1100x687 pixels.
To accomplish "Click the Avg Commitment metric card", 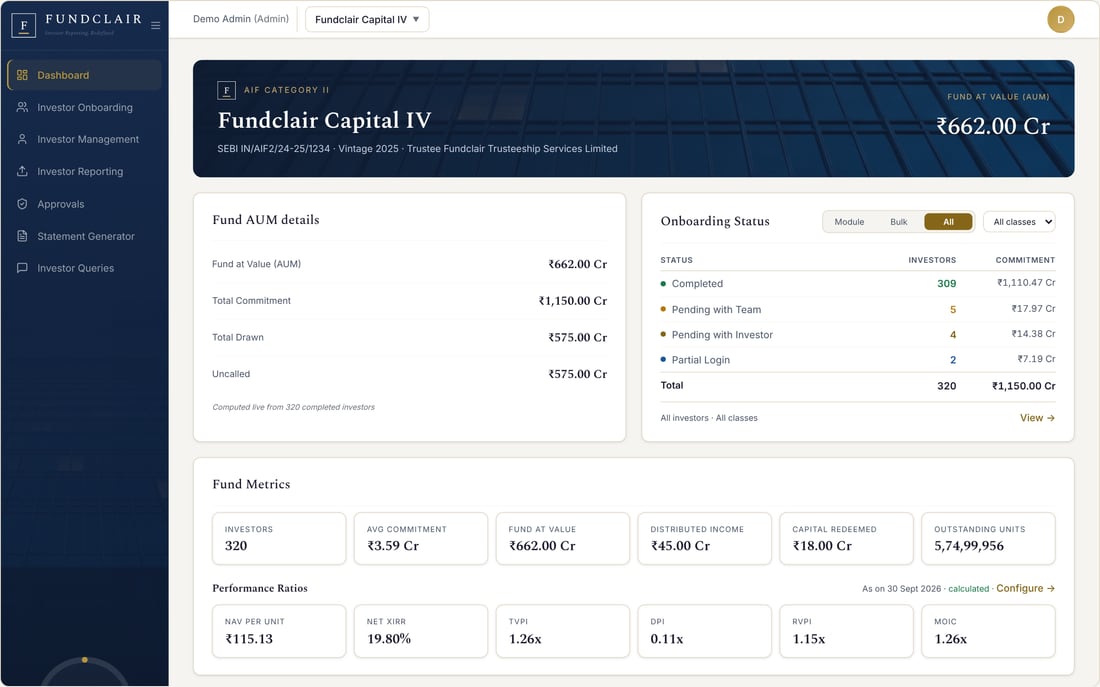I will 421,538.
